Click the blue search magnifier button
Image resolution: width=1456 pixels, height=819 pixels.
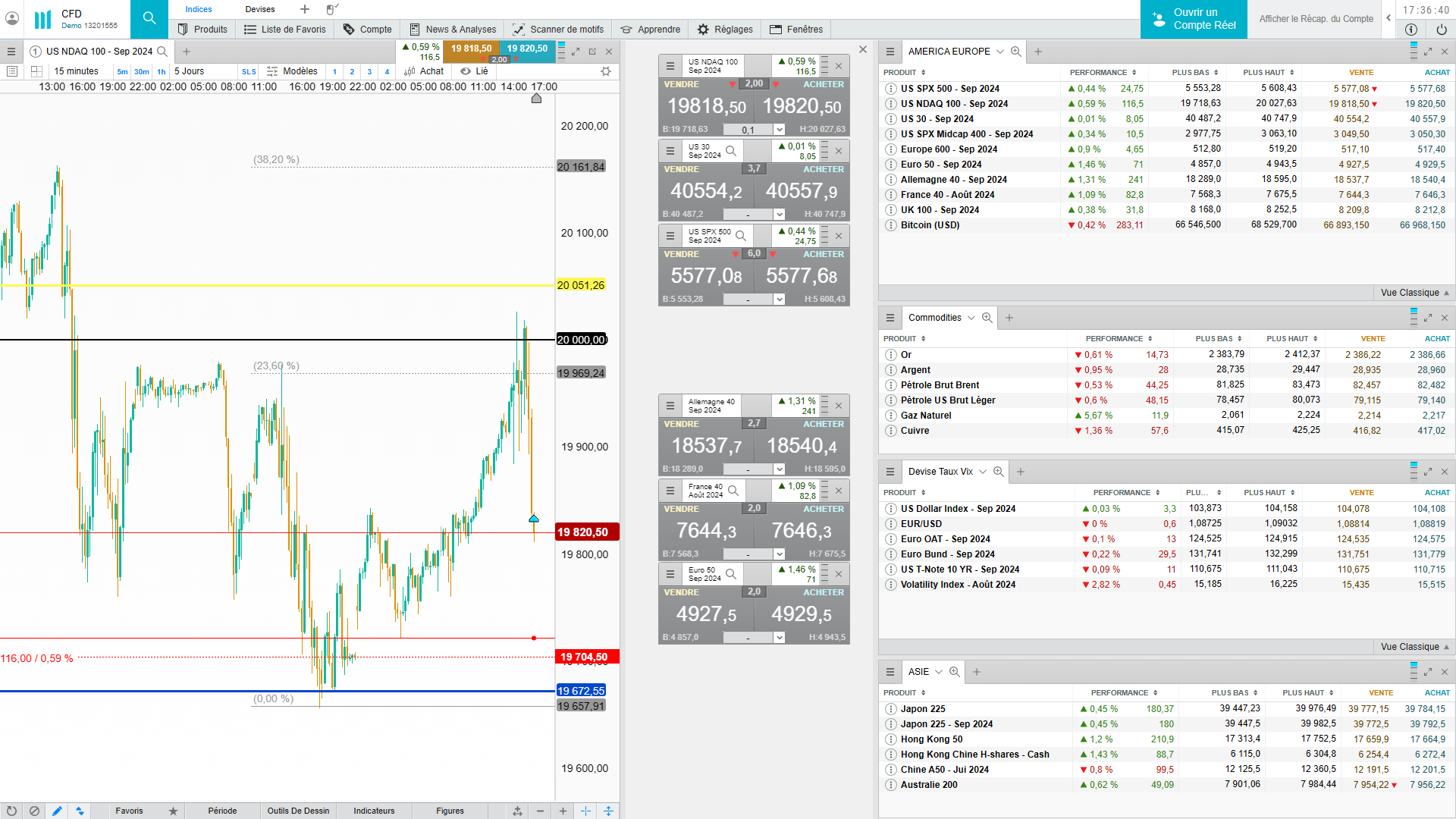click(x=149, y=19)
